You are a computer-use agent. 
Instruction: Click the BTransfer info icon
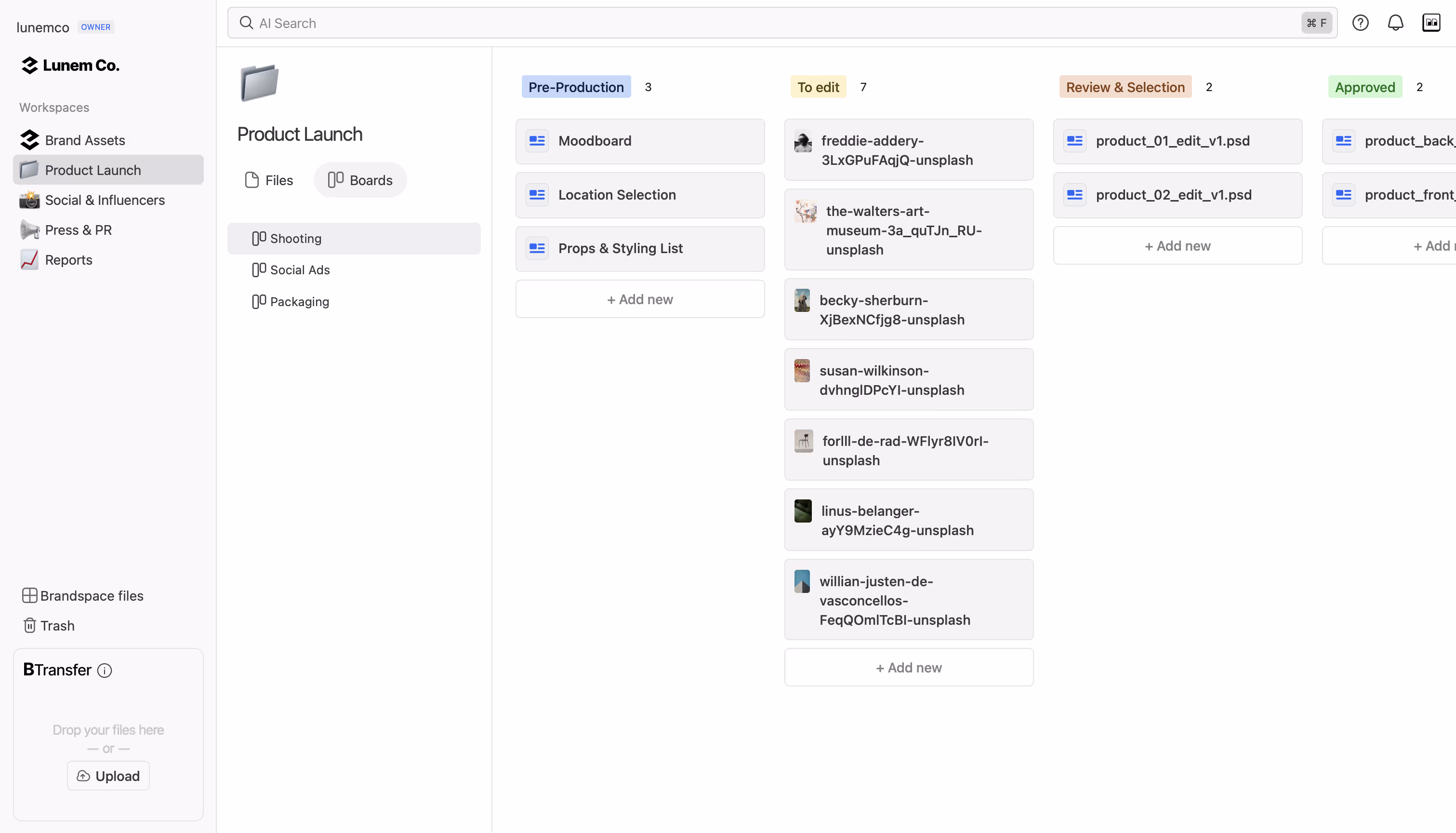[105, 671]
